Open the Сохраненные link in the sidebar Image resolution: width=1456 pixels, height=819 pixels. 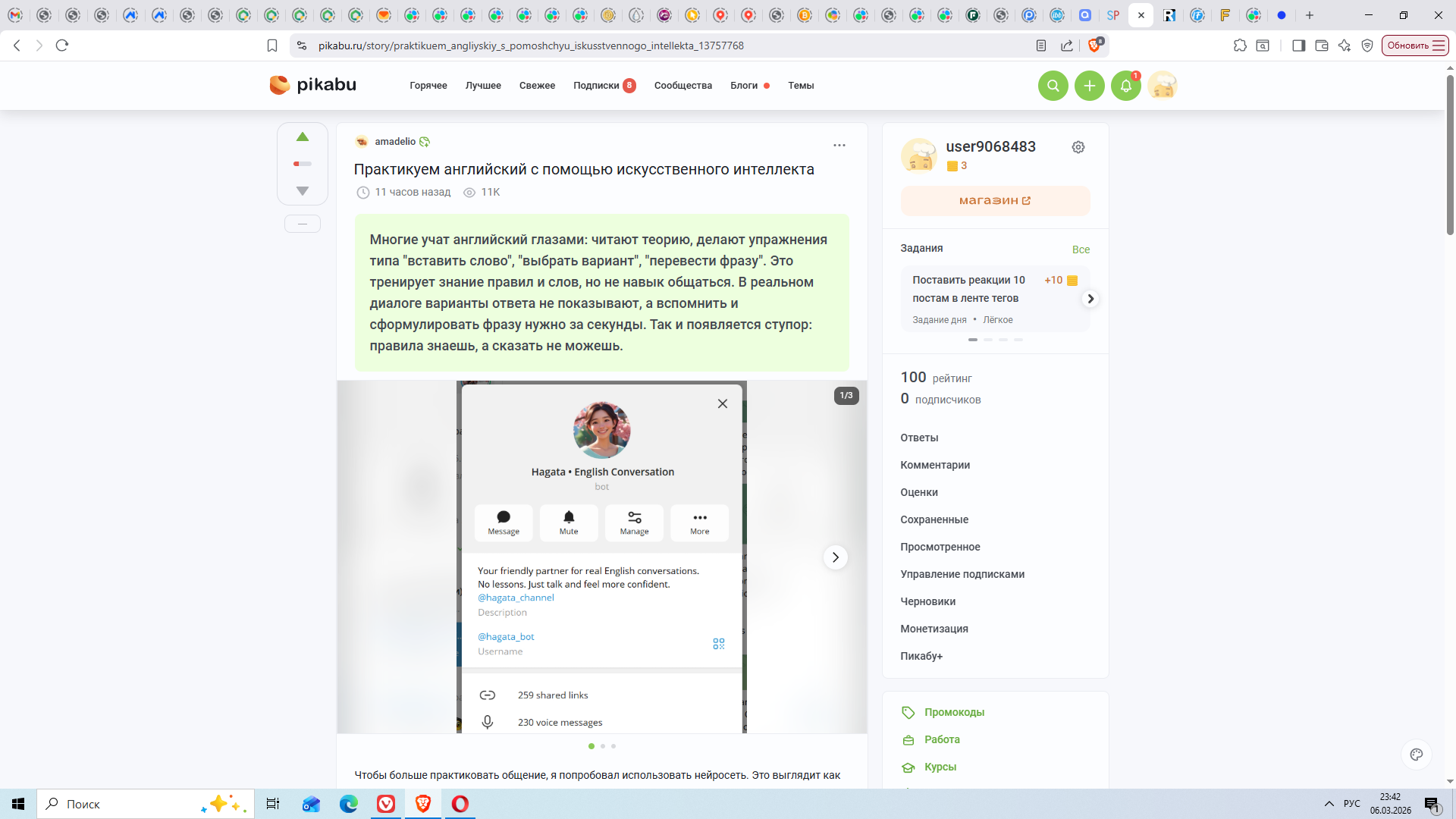934,519
